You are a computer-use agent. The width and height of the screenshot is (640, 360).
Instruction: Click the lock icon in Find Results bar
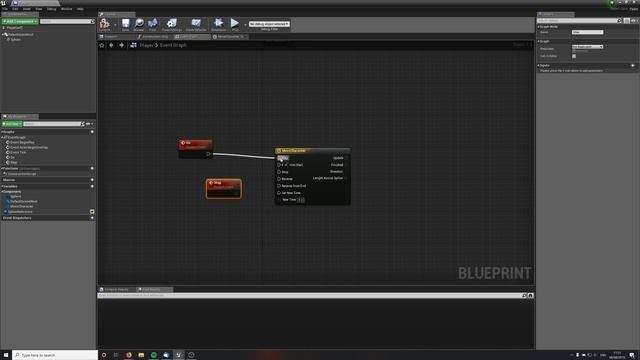coord(530,295)
